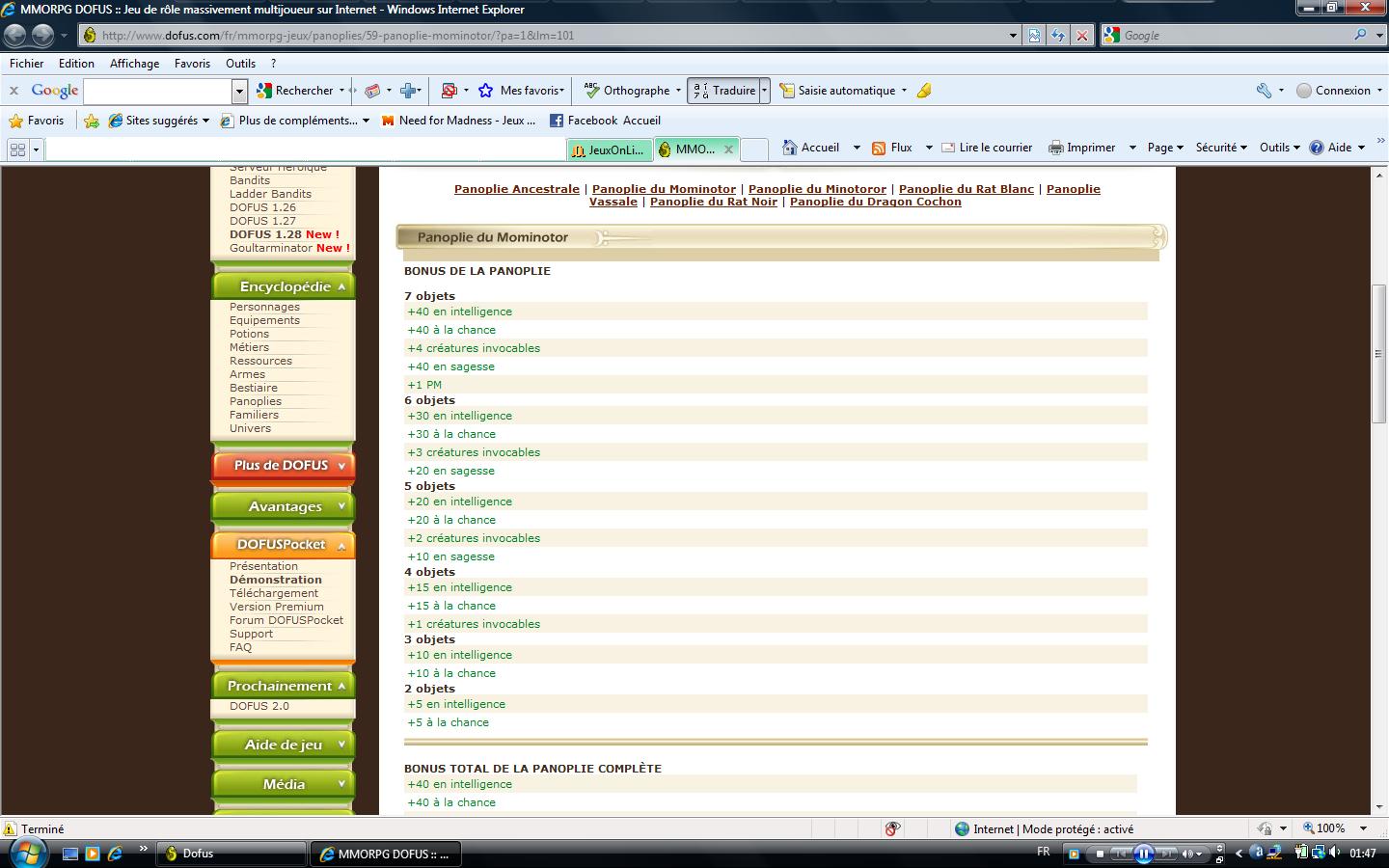
Task: Click the Google toolbar highlighter pen icon
Action: pyautogui.click(x=924, y=91)
